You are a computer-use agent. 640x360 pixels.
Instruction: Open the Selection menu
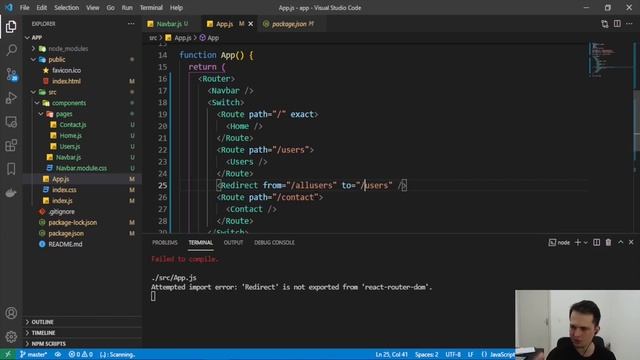pos(67,8)
